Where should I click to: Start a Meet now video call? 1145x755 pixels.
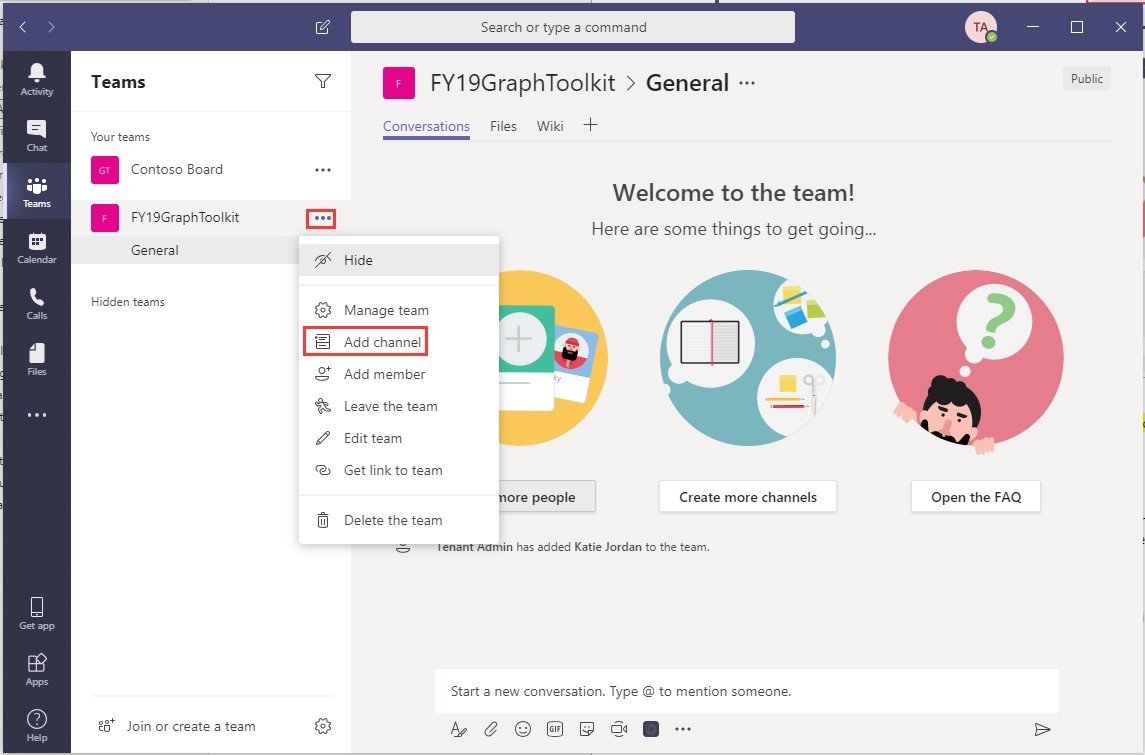619,729
